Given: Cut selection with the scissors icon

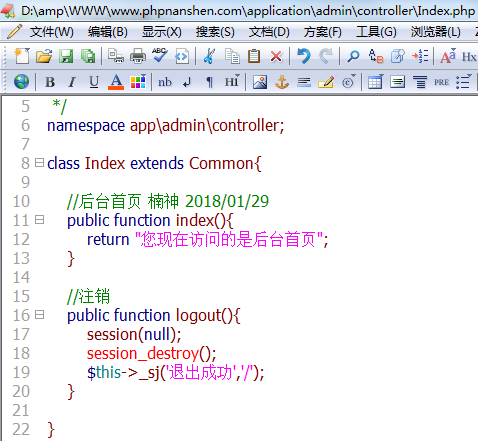Looking at the screenshot, I should pyautogui.click(x=209, y=56).
